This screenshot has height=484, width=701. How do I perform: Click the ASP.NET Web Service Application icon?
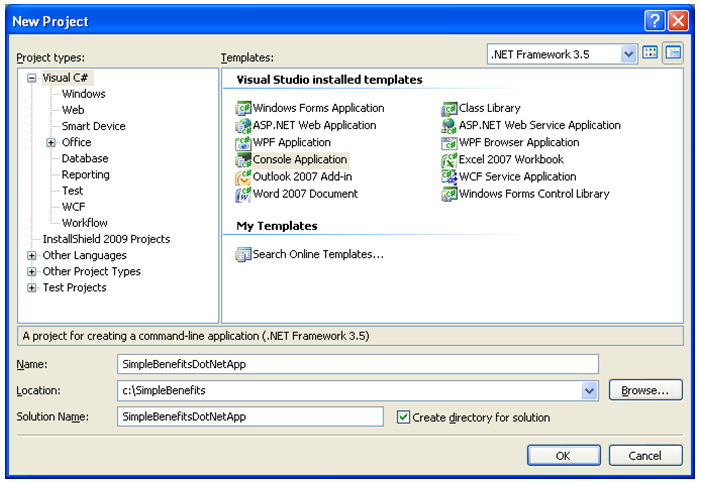[449, 126]
